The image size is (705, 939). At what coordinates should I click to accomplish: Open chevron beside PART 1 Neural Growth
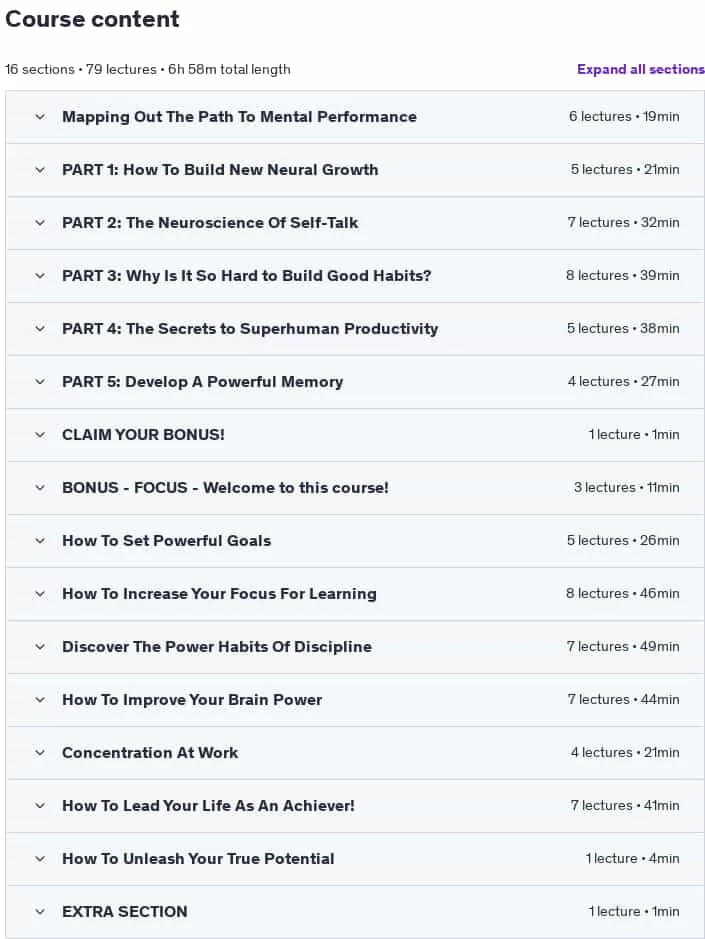click(x=40, y=170)
